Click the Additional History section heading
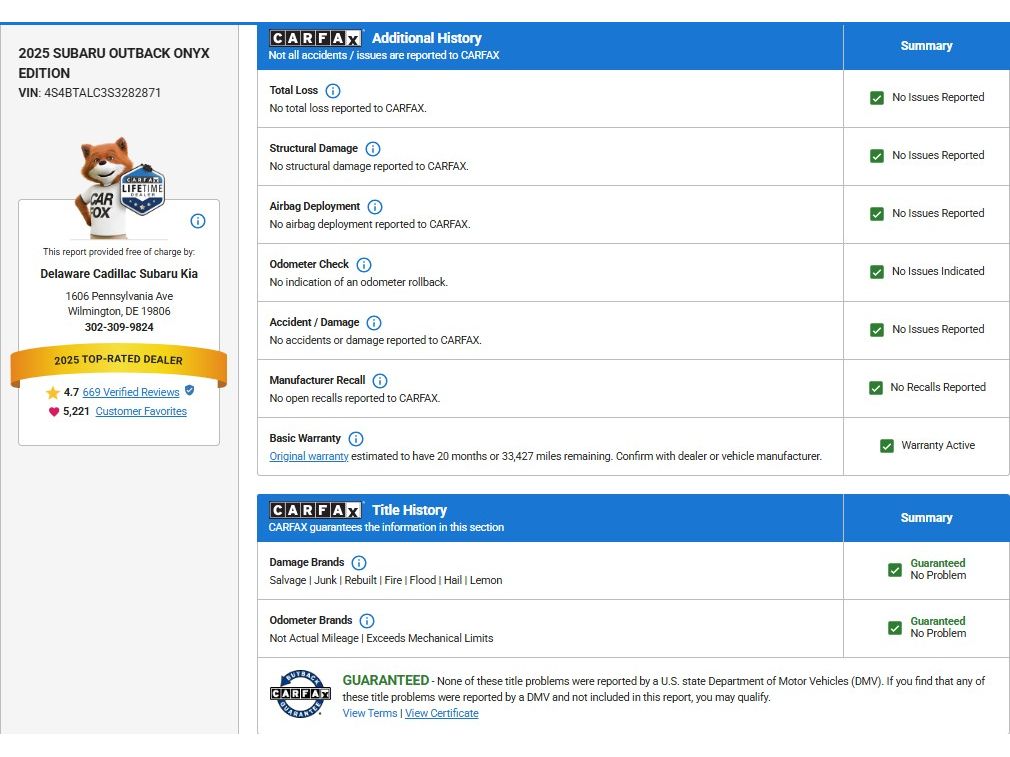 [426, 38]
